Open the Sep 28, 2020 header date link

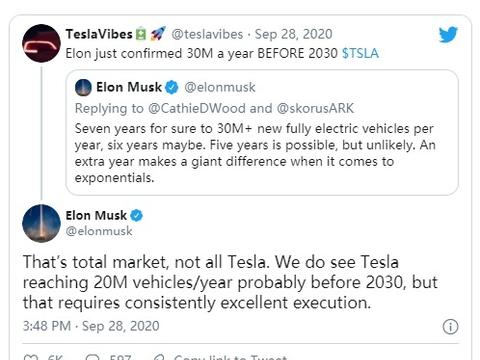pos(293,34)
